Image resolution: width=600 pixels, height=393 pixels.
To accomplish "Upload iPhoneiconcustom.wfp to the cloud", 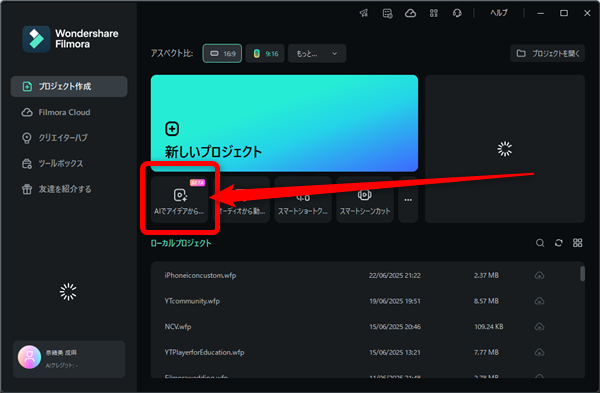I will 539,275.
